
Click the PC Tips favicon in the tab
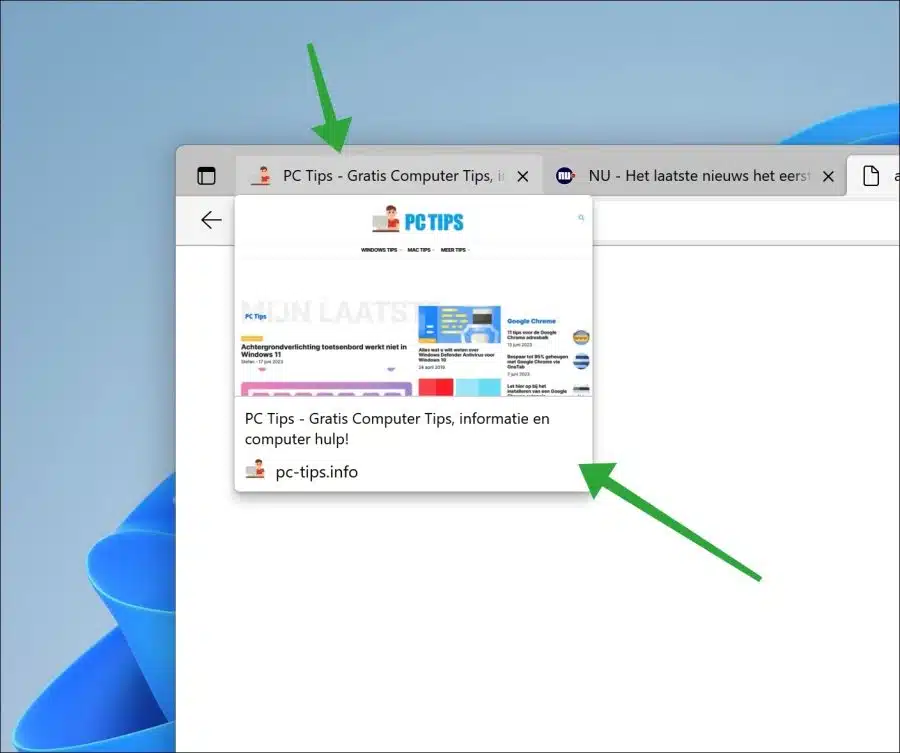tap(261, 176)
